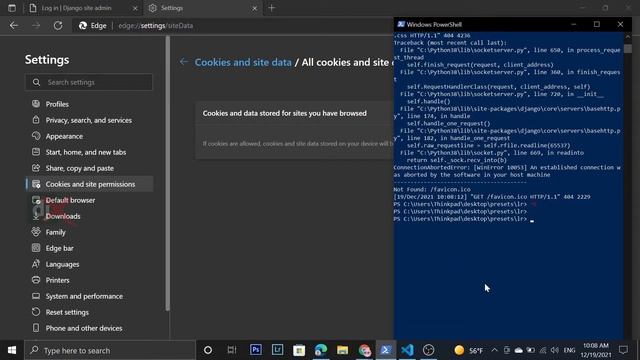Viewport: 640px width, 360px height.
Task: Open the notification center icon
Action: pyautogui.click(x=623, y=350)
